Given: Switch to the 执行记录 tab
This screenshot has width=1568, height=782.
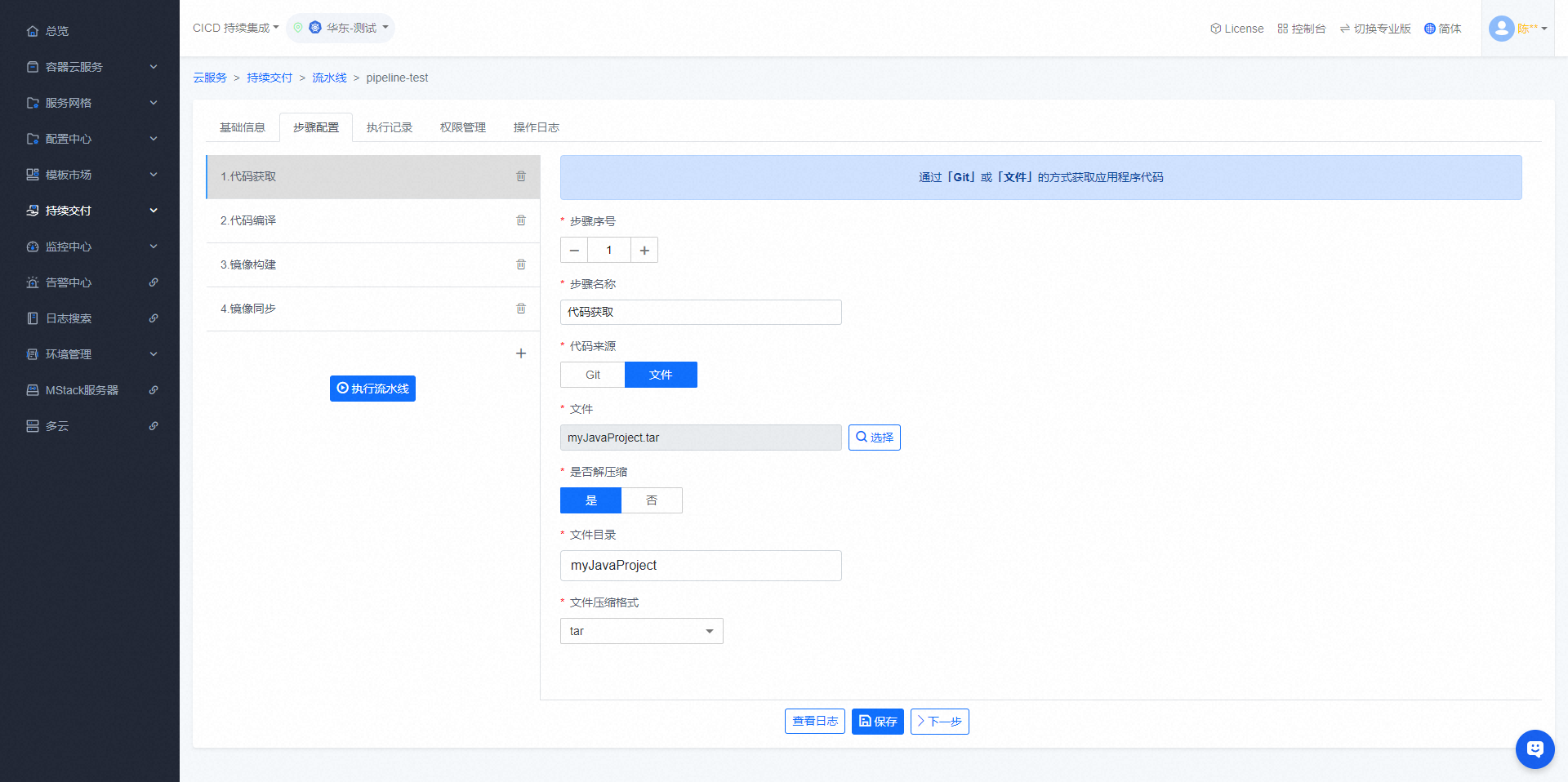Looking at the screenshot, I should (390, 127).
